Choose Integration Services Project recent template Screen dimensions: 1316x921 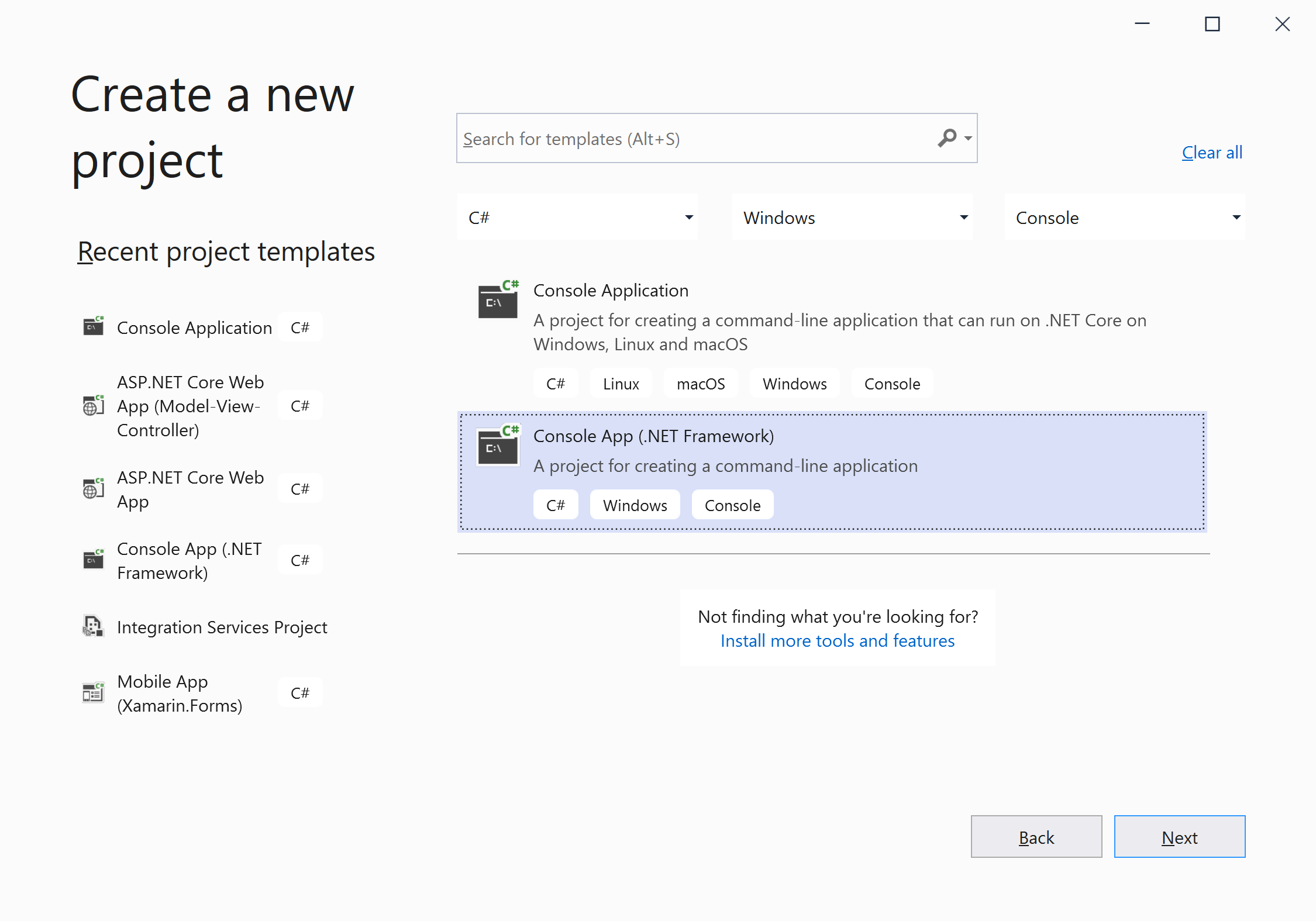[x=222, y=627]
